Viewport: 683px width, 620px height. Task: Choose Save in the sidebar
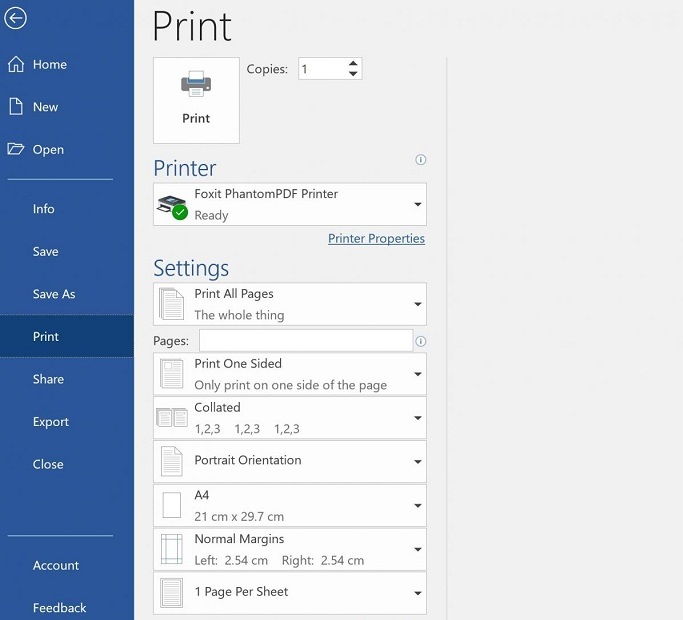coord(67,251)
